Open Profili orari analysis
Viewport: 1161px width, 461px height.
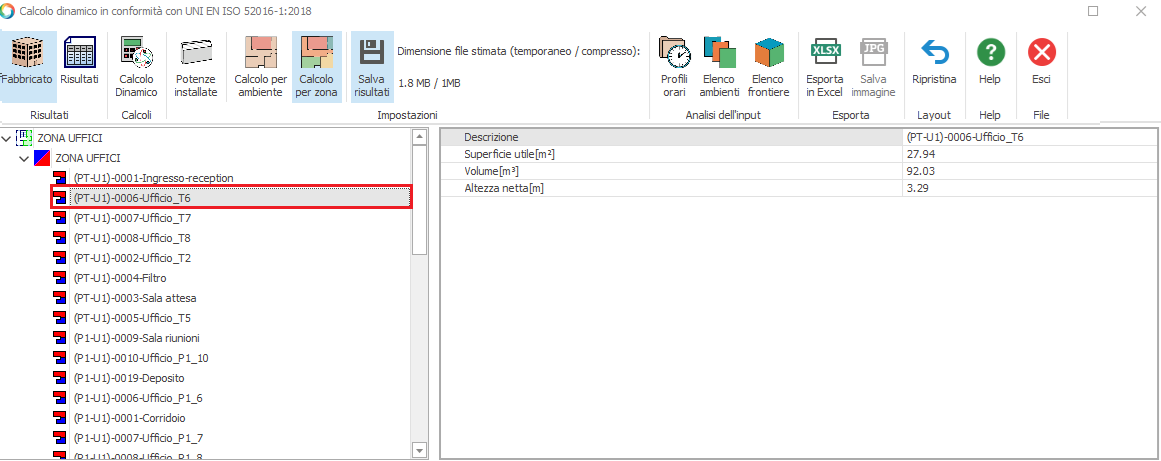[x=675, y=66]
